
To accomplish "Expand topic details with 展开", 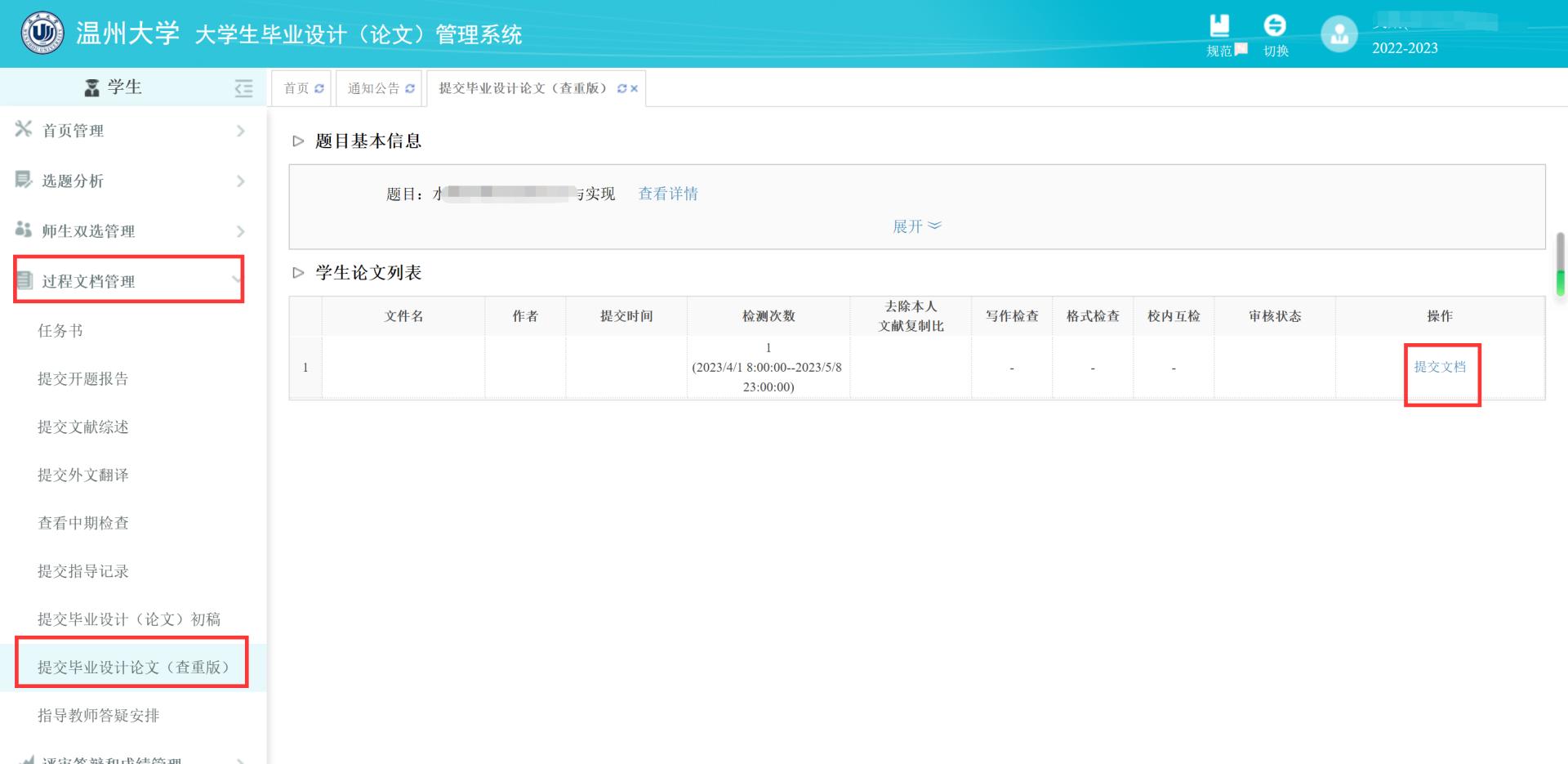I will coord(916,226).
